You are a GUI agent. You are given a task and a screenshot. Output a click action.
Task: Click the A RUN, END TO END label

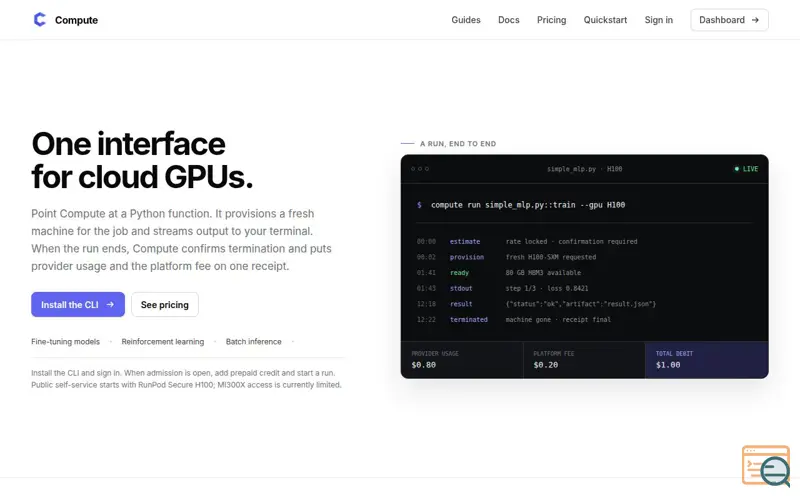point(458,144)
